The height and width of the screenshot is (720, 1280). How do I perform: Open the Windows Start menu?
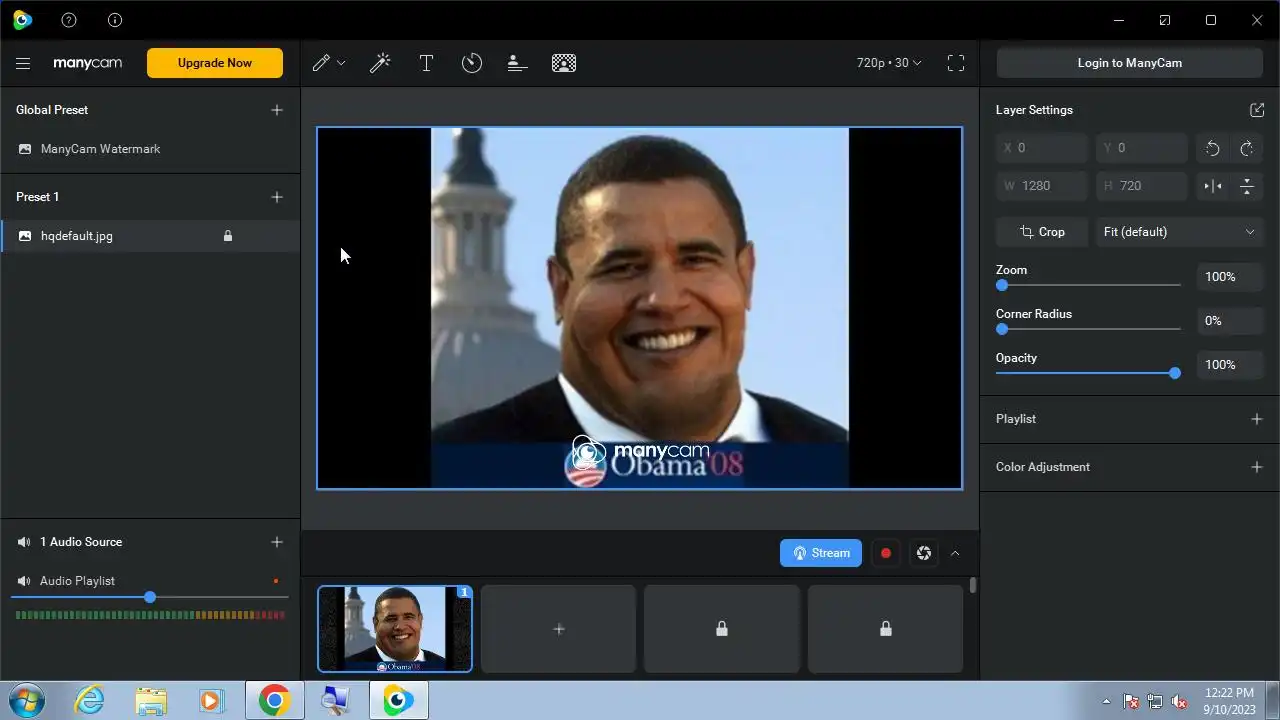pos(25,701)
